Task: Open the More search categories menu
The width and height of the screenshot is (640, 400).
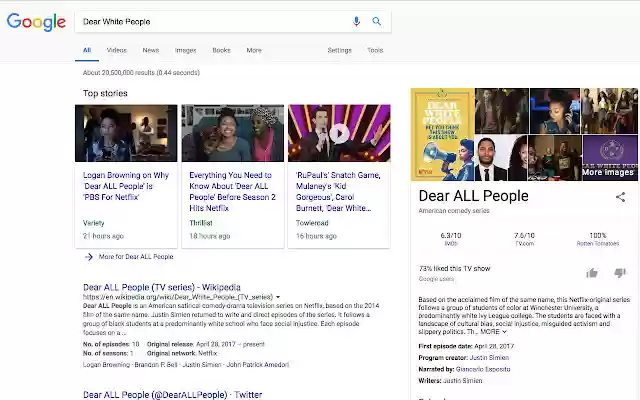Action: click(254, 50)
